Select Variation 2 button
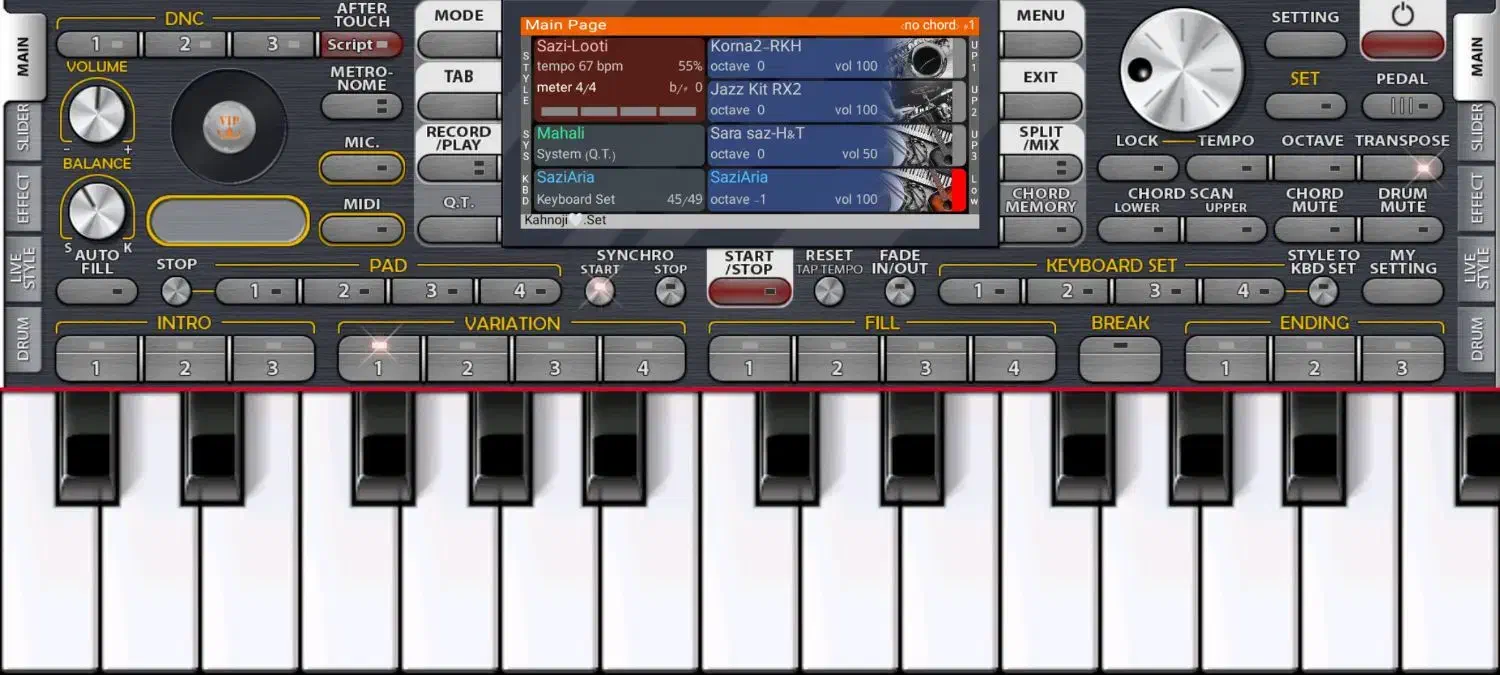1500x675 pixels. (x=467, y=357)
